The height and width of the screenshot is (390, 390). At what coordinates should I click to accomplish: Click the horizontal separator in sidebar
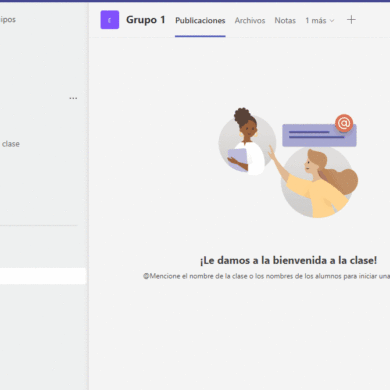tap(39, 226)
